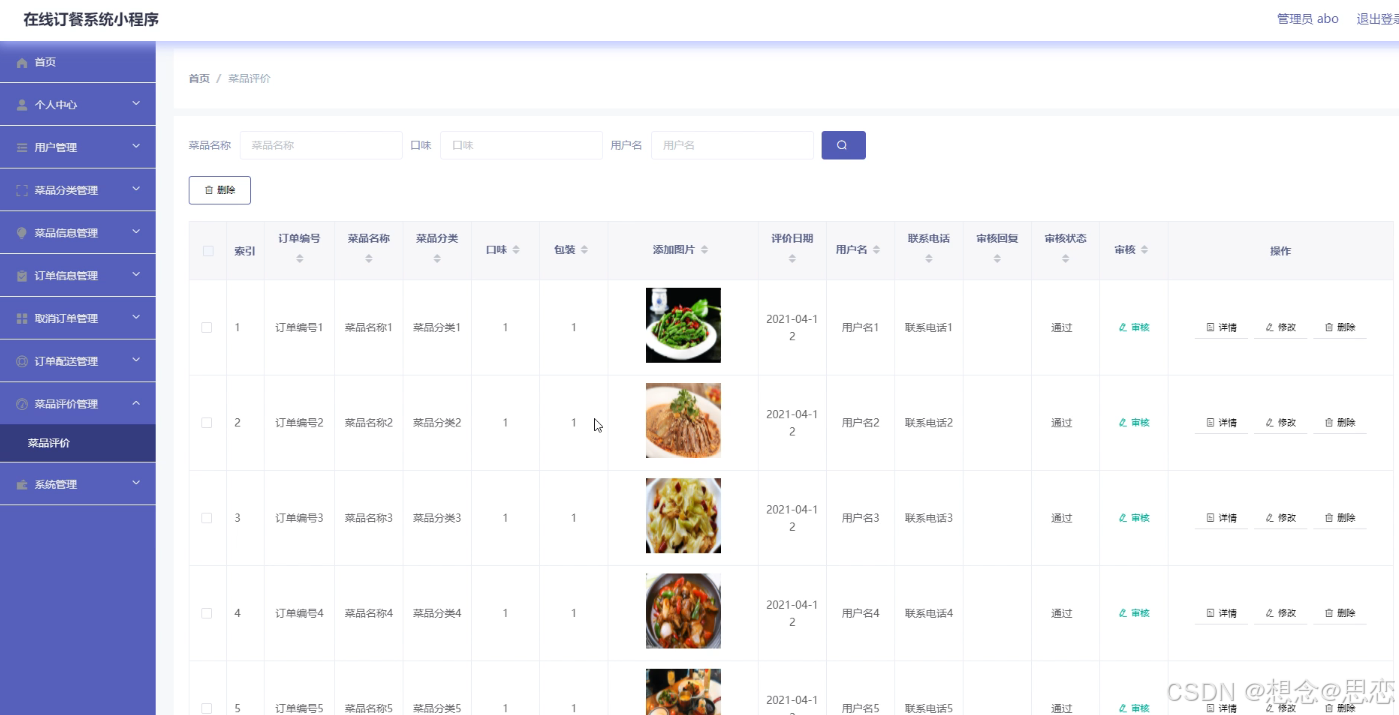Screen dimensions: 1399x715
Task: Sort by 联系电话 column arrows
Action: [x=928, y=259]
